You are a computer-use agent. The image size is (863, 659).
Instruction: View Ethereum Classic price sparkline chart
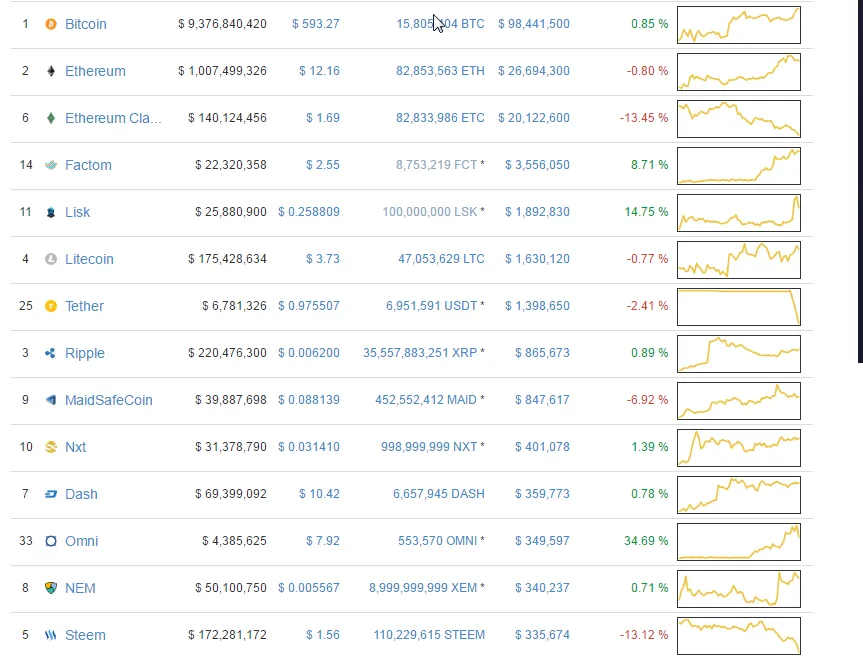(739, 119)
